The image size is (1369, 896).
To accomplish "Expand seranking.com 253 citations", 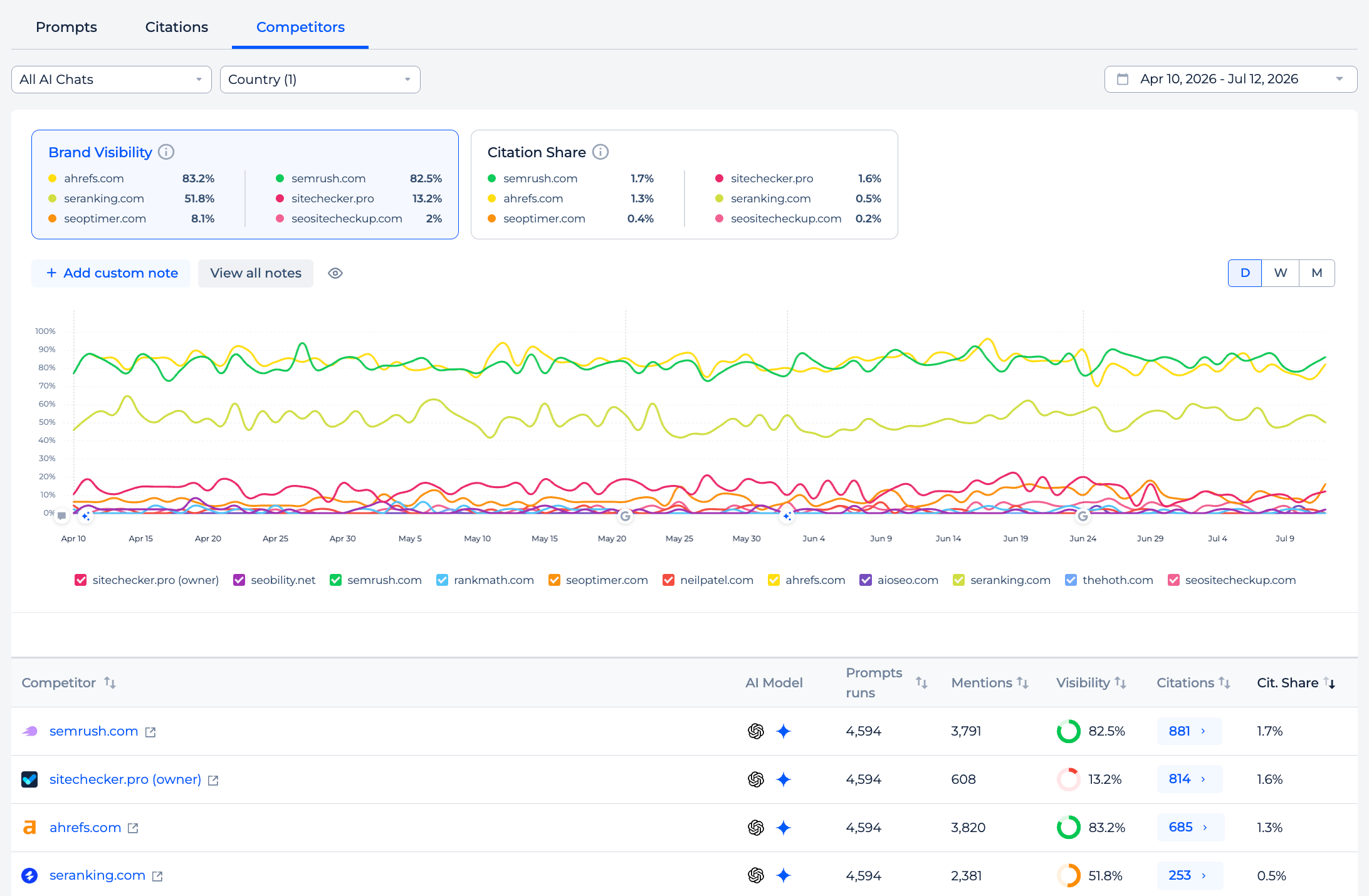I will pos(1190,875).
